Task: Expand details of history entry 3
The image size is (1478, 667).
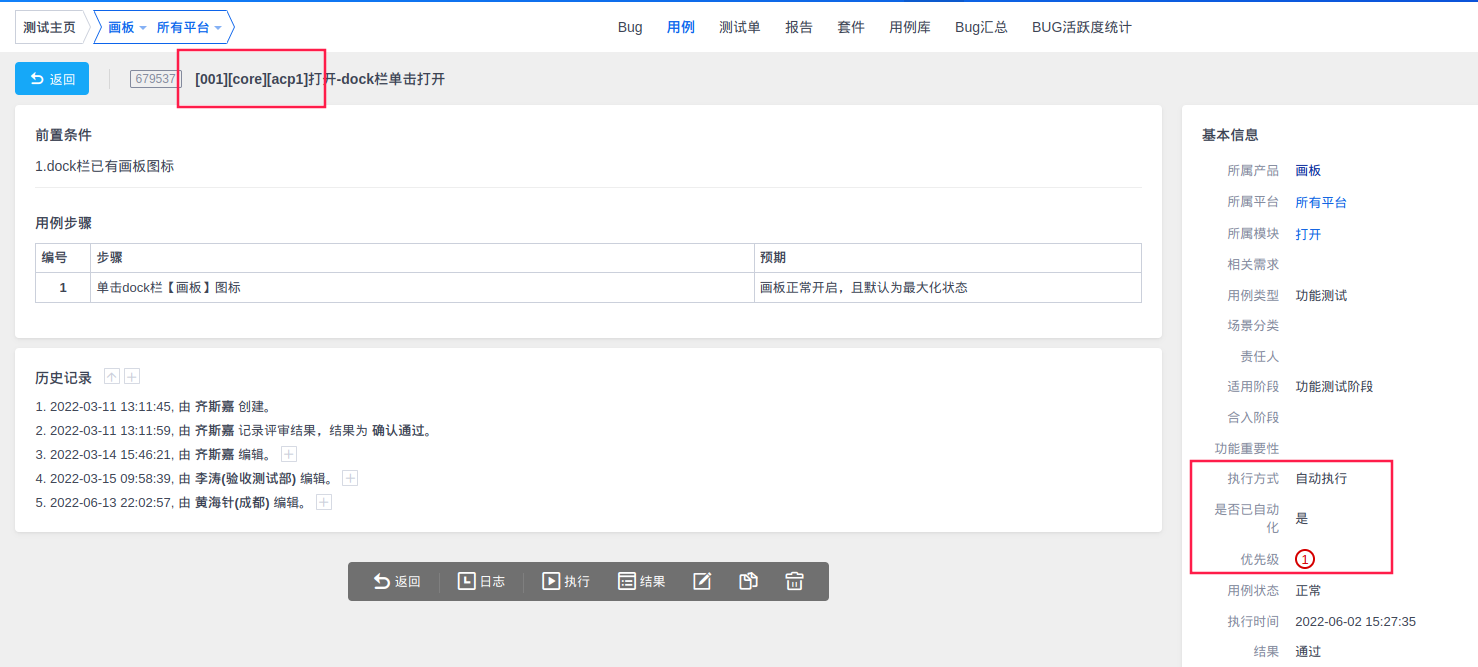Action: click(289, 454)
